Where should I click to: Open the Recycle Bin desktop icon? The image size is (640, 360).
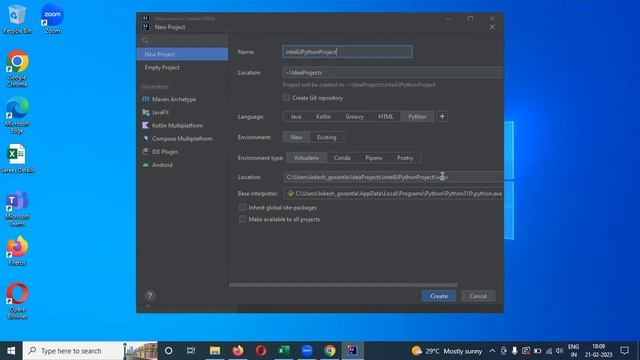pyautogui.click(x=17, y=19)
